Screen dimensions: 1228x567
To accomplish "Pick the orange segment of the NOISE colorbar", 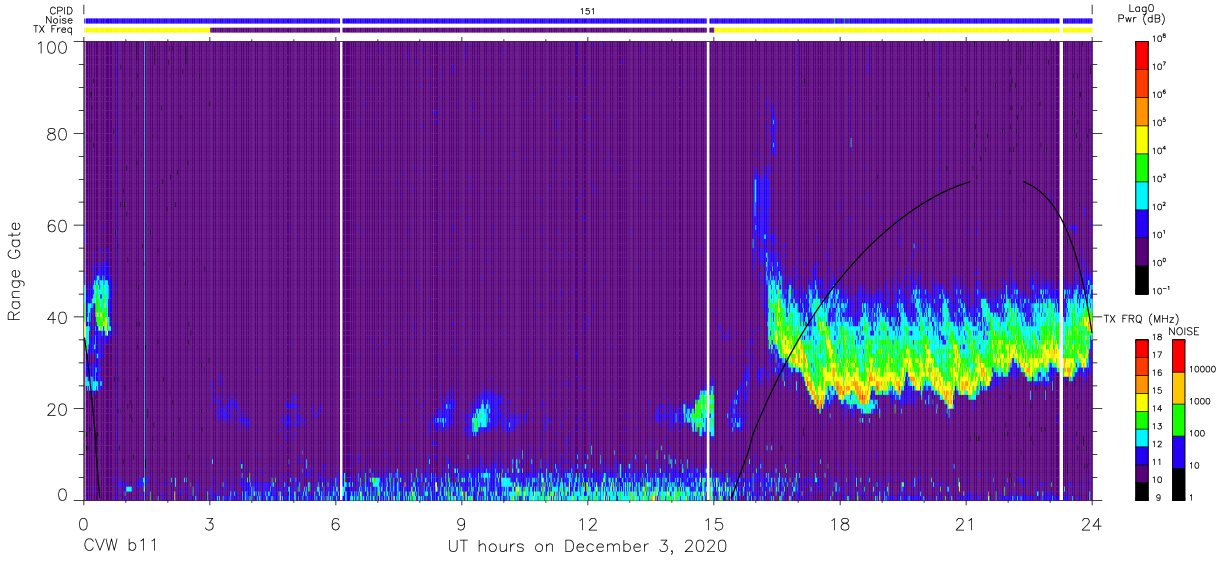I will point(1178,388).
